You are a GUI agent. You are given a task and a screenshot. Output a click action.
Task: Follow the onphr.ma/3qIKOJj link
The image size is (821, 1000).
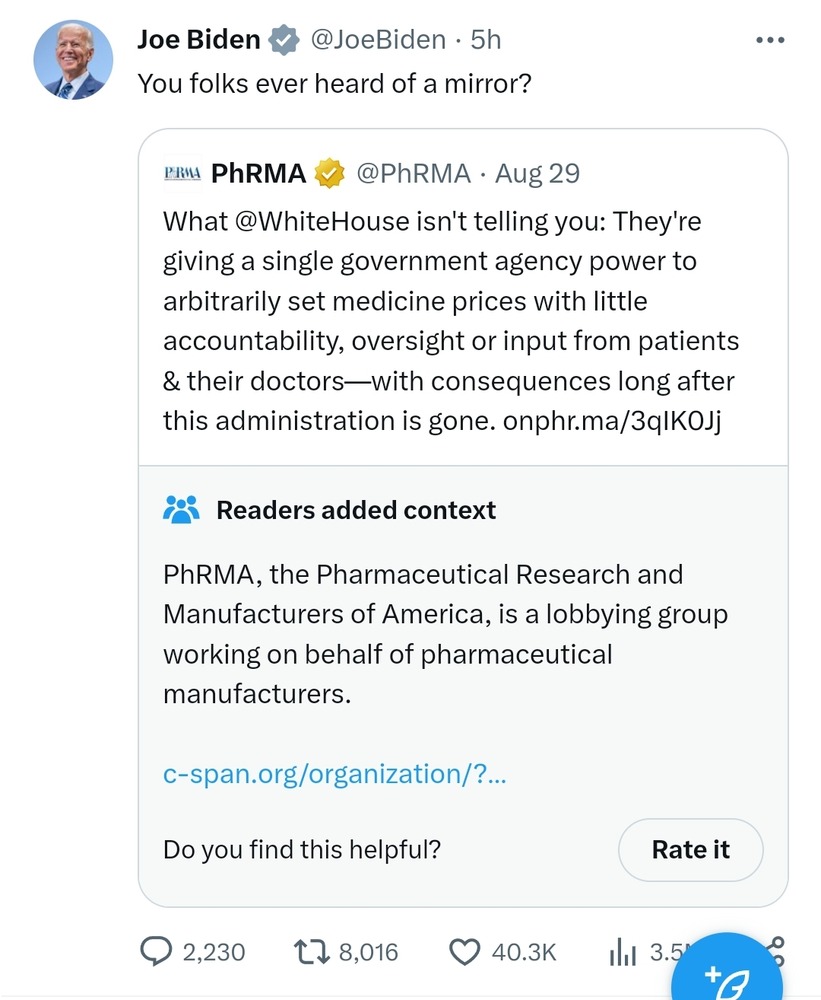click(x=613, y=421)
